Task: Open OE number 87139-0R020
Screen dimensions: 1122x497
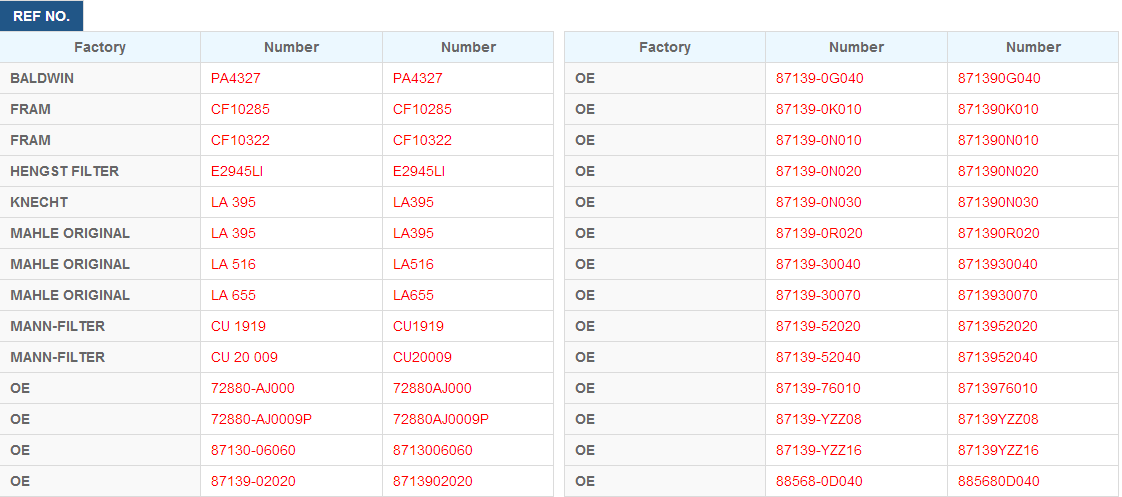Action: 819,233
